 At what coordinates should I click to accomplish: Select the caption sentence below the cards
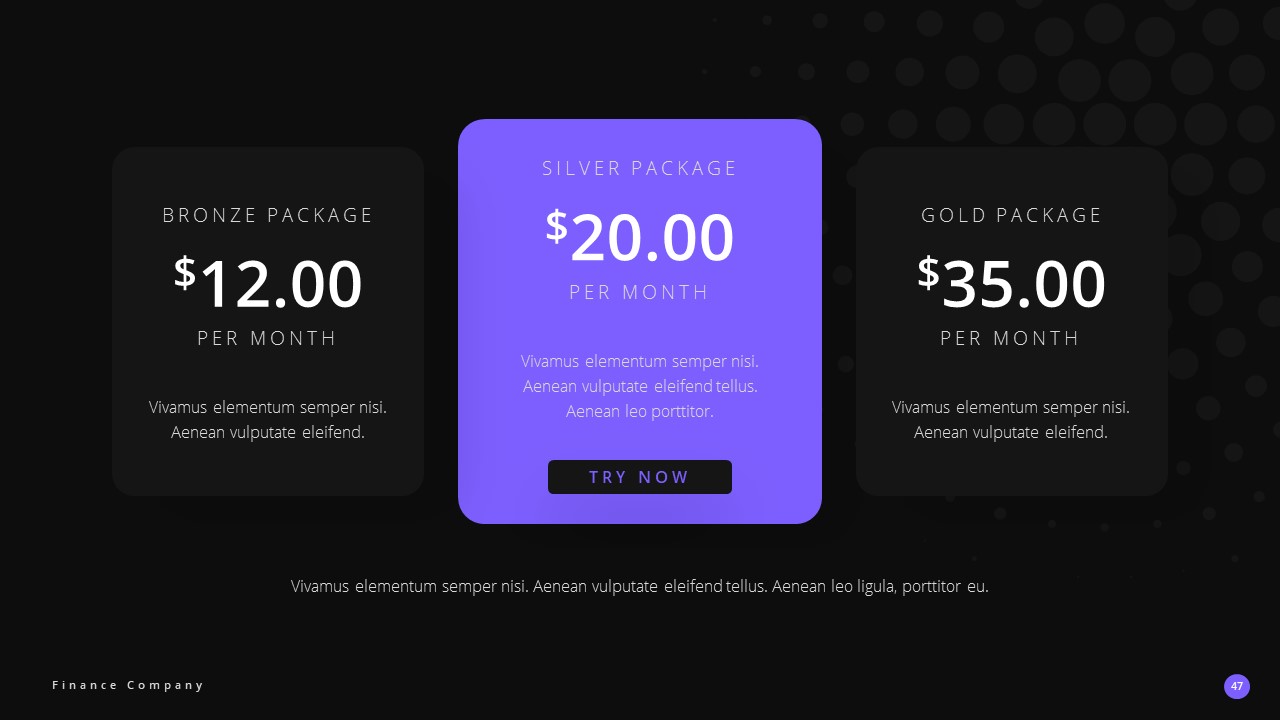640,586
